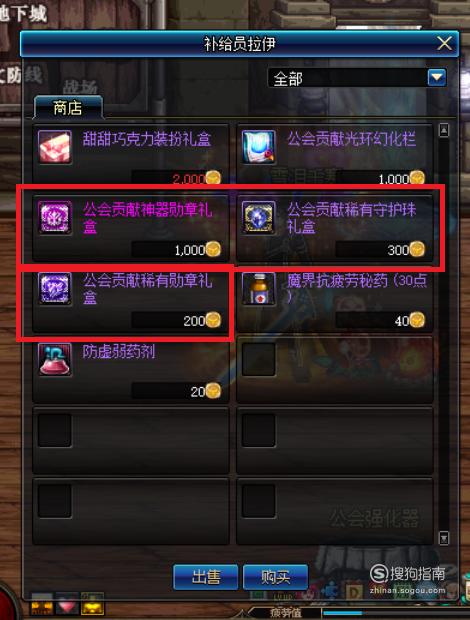Close the 补给员拉伊 shop window

(444, 43)
